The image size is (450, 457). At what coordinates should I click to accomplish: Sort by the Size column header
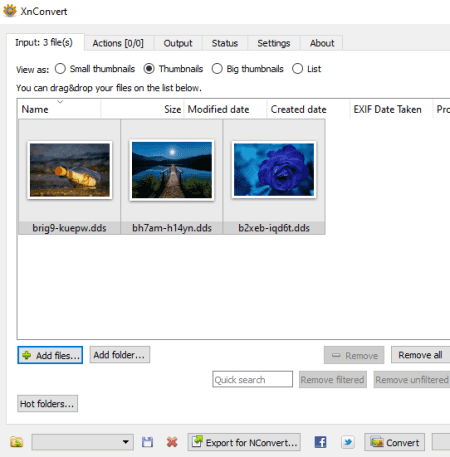pos(142,109)
